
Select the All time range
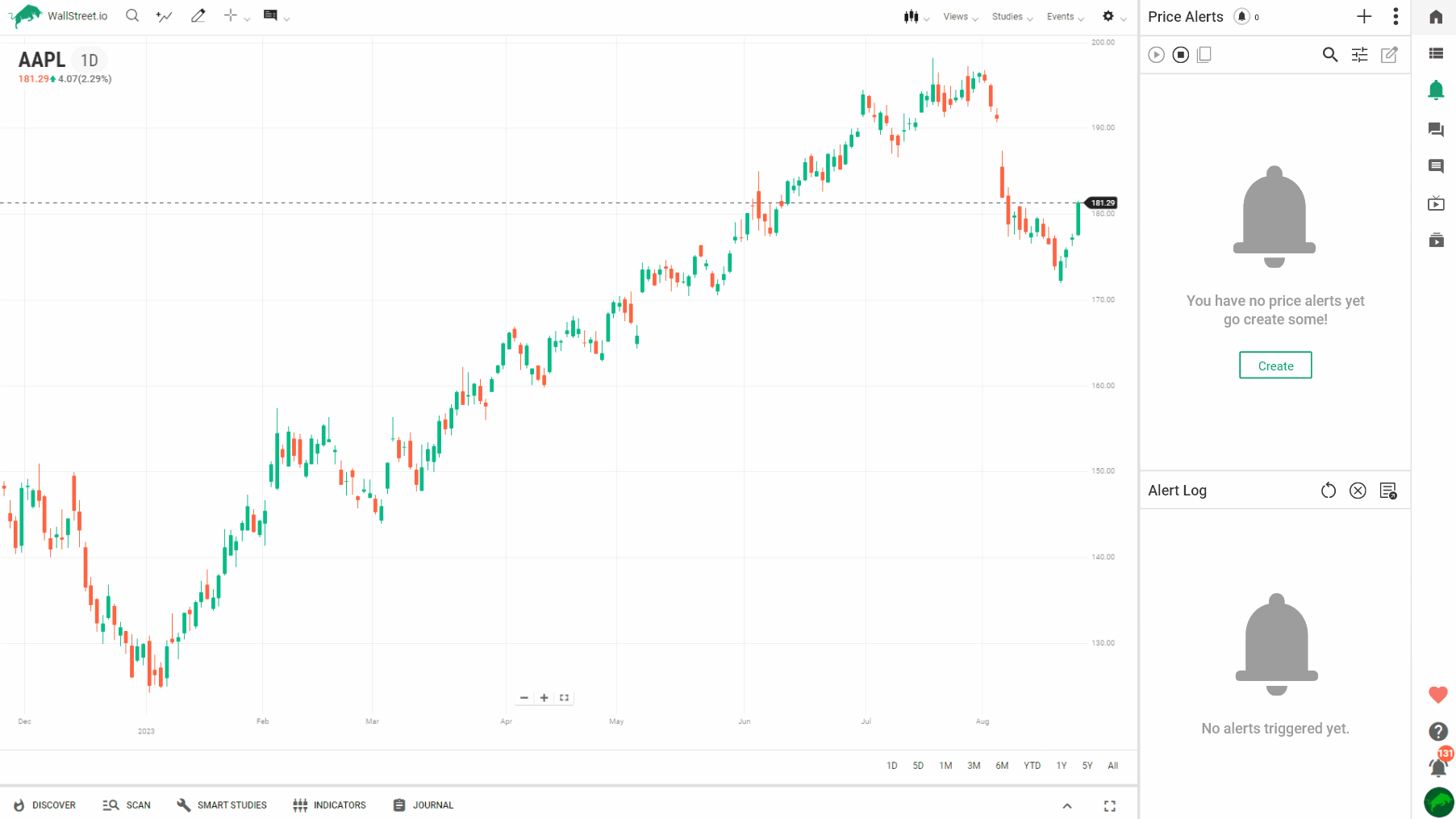pyautogui.click(x=1113, y=766)
